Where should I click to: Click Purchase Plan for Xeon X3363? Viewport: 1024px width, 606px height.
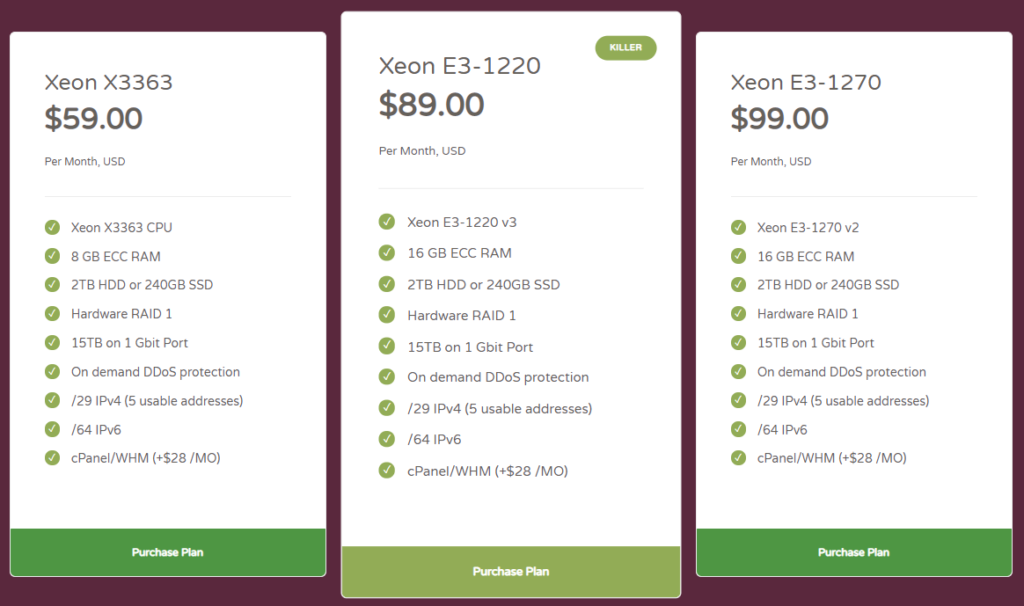point(167,552)
